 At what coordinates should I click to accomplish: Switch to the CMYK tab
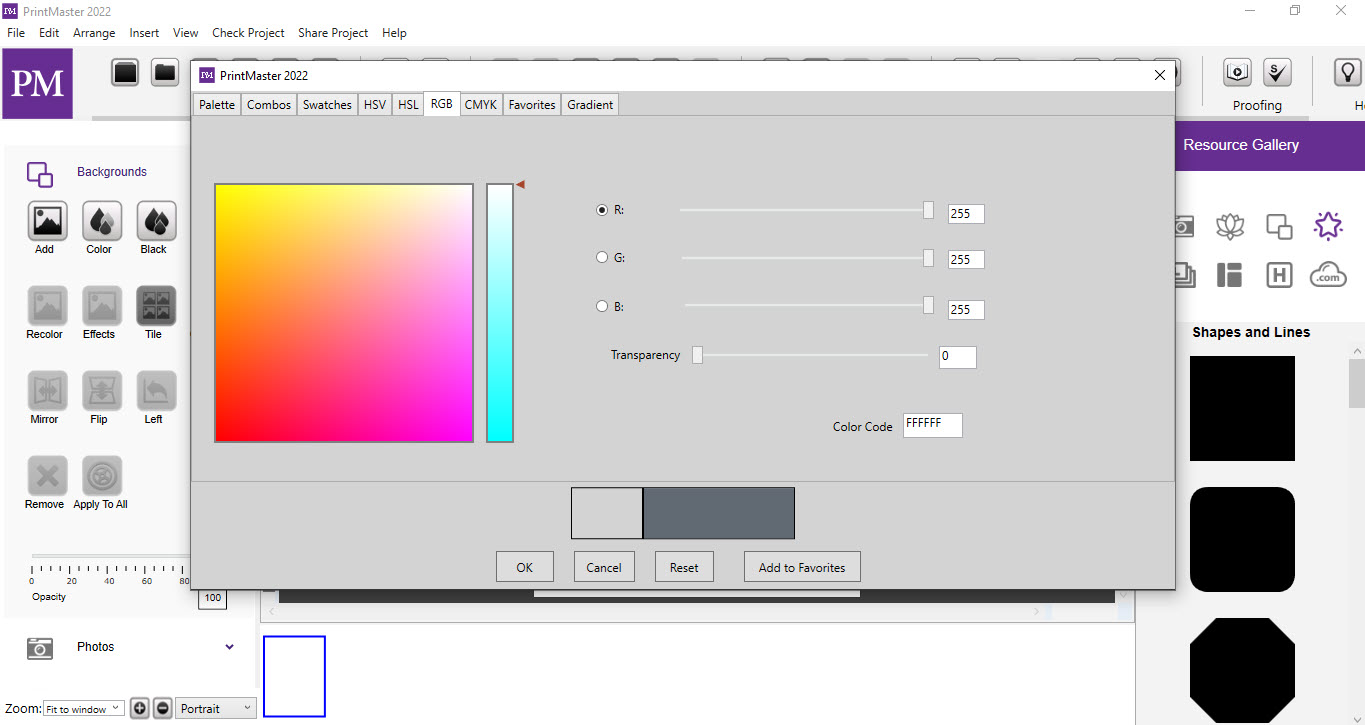pos(481,104)
